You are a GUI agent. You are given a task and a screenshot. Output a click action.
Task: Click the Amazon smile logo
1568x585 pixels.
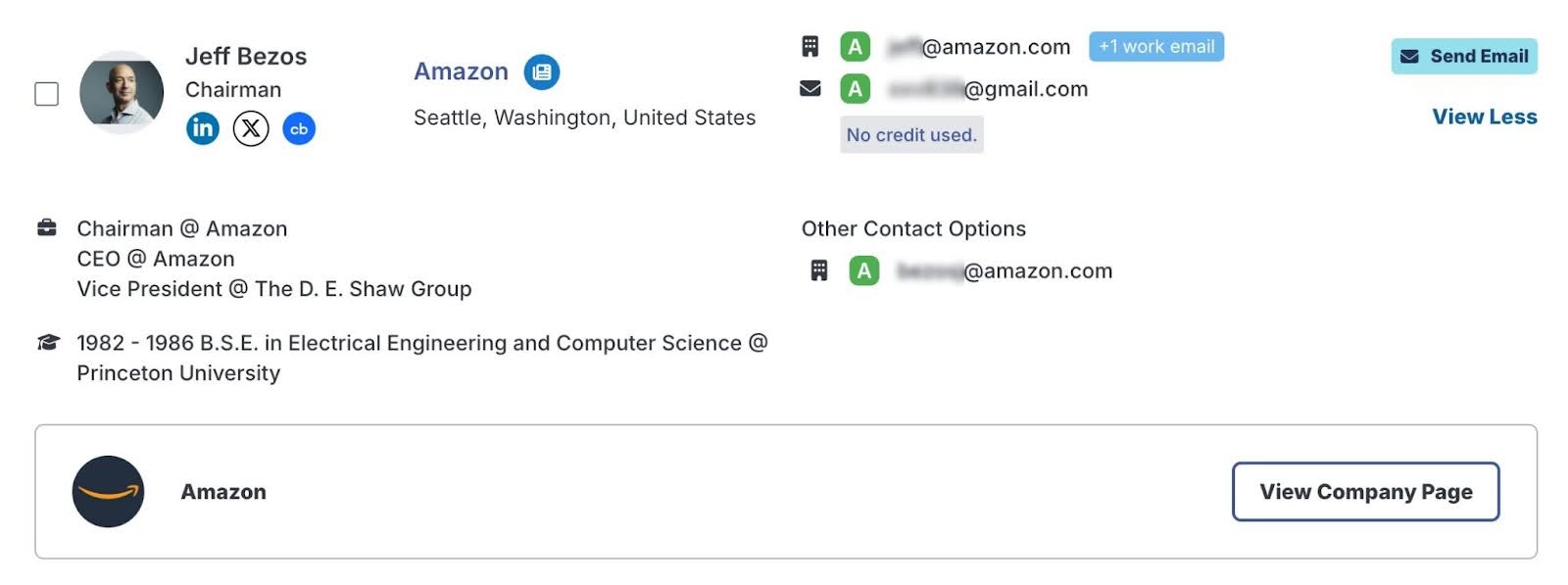coord(108,492)
